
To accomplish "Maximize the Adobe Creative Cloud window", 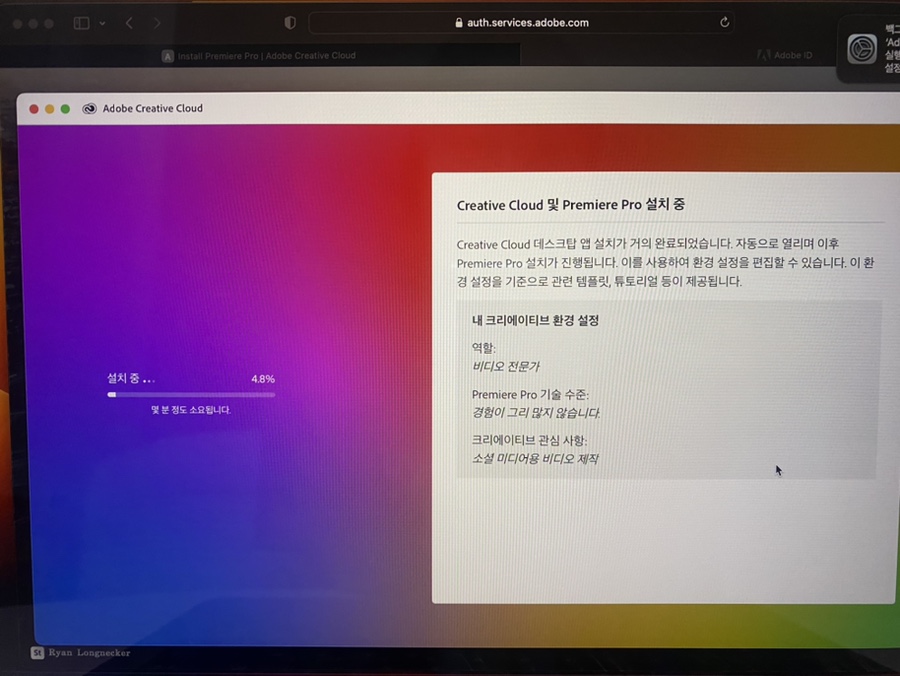I will pyautogui.click(x=65, y=109).
